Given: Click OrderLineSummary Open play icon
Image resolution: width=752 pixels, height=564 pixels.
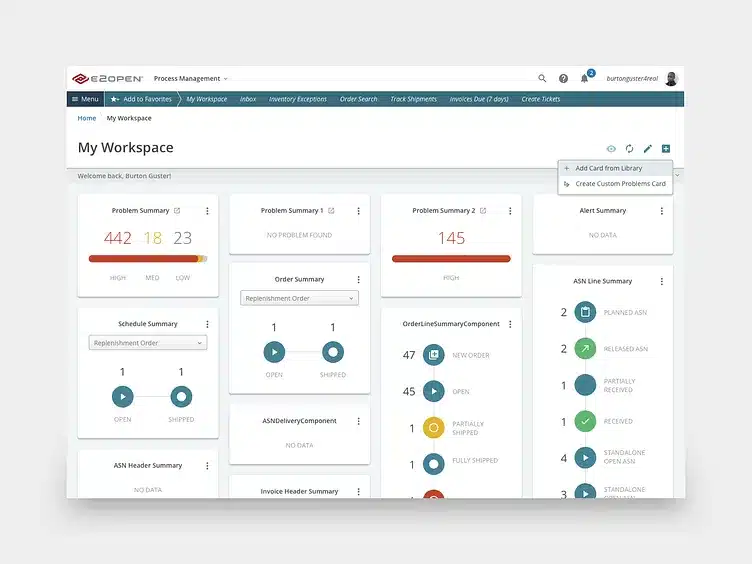Looking at the screenshot, I should [434, 391].
